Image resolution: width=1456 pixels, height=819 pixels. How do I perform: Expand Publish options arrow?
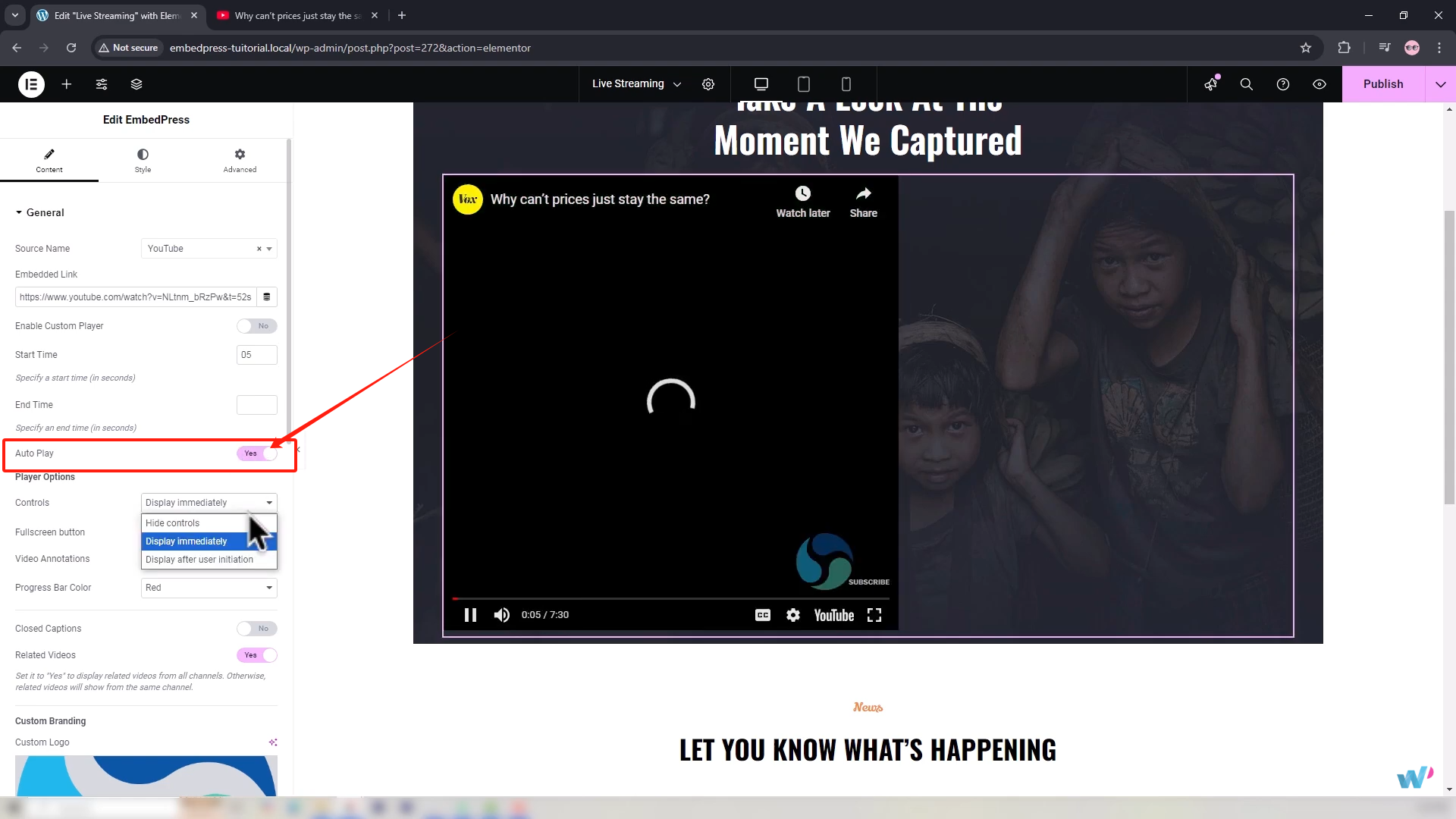[1440, 84]
